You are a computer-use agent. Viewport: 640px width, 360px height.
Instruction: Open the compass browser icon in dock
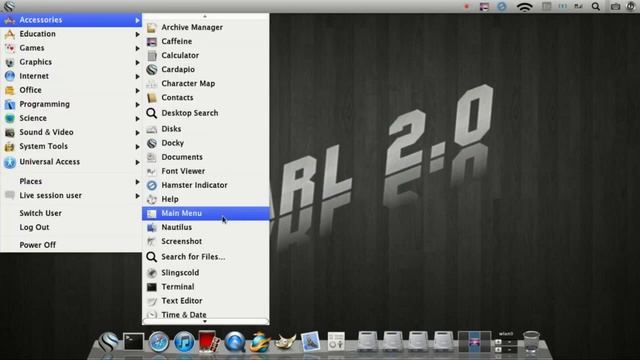click(159, 342)
